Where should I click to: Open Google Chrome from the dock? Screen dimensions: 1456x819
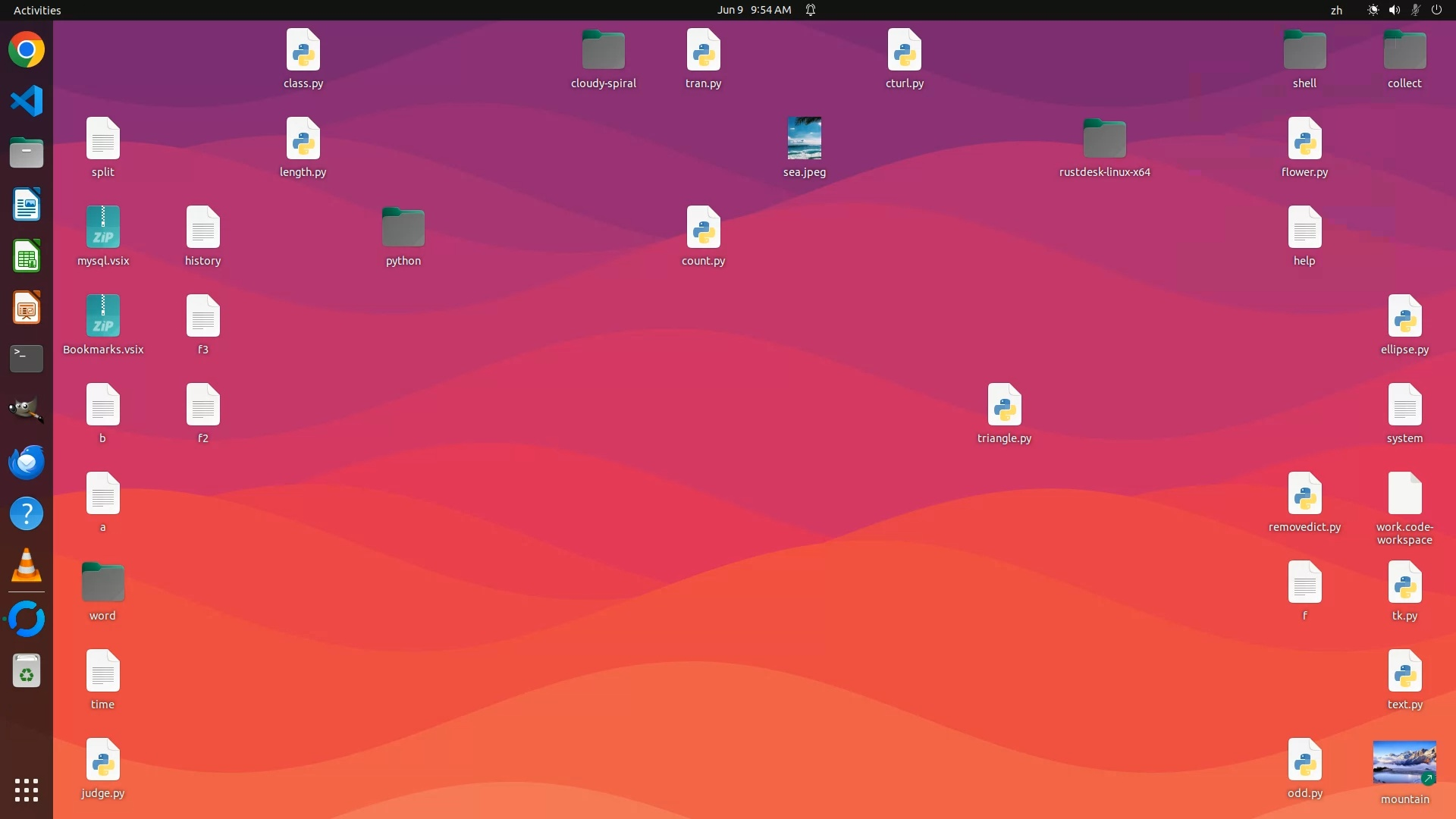[27, 50]
